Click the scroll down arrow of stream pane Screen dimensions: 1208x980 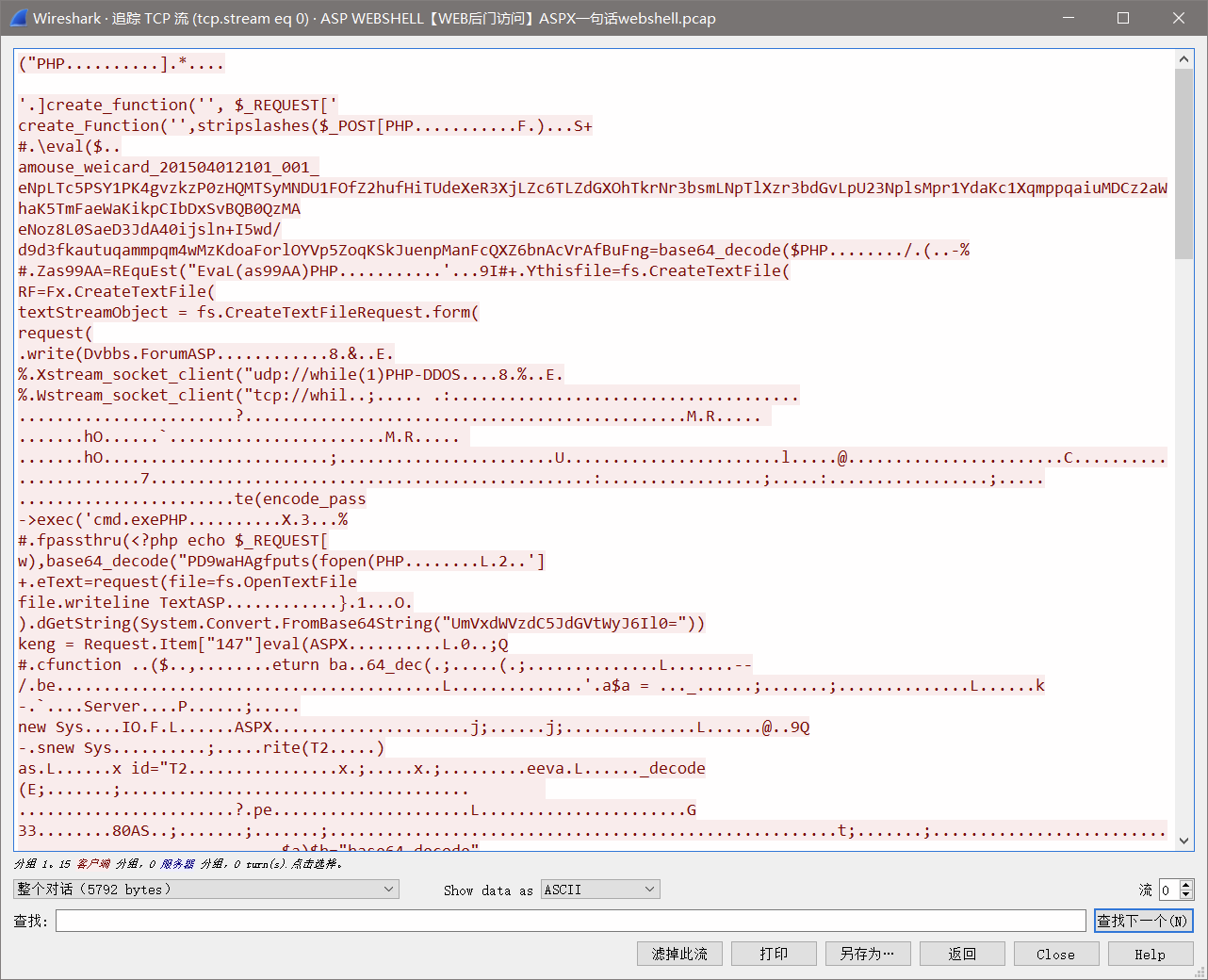(1184, 839)
